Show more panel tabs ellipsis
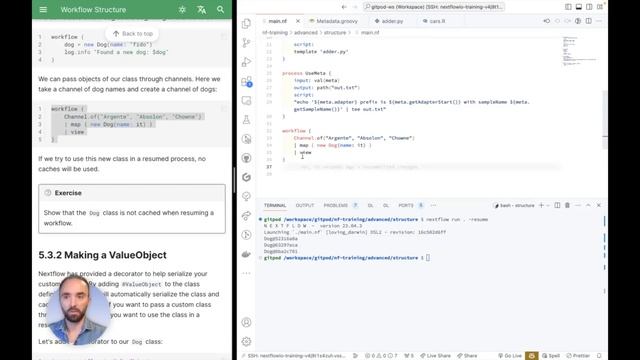 point(433,205)
